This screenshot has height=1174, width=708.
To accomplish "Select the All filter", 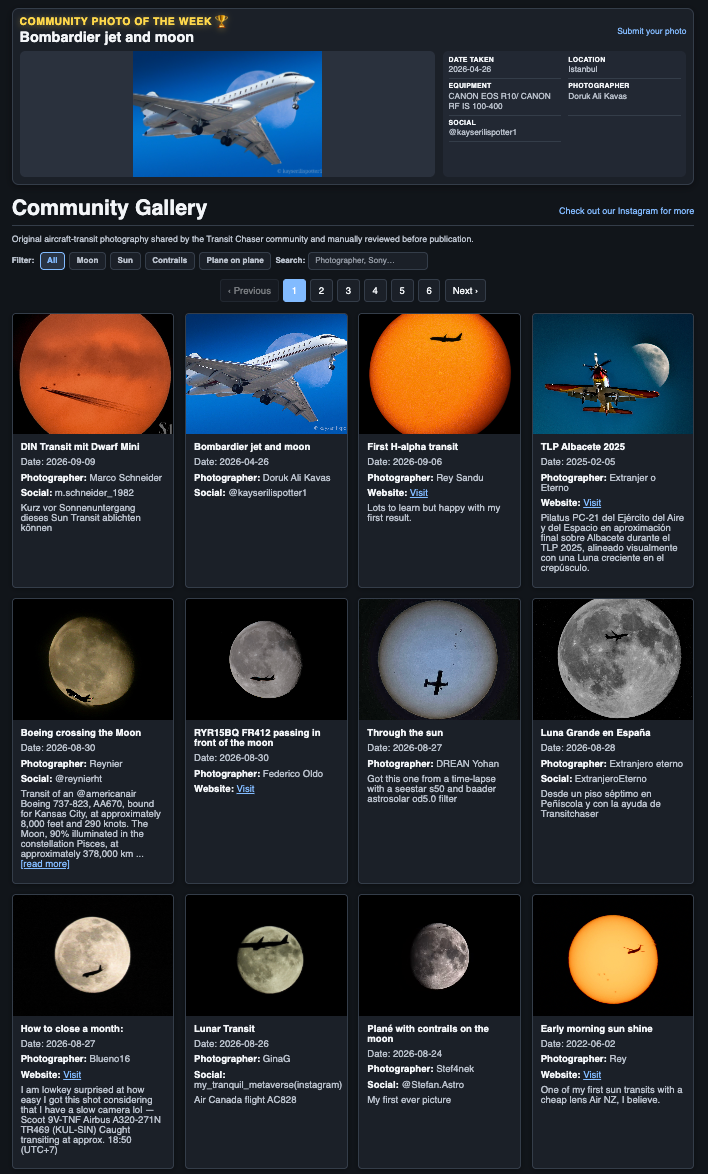I will click(52, 261).
